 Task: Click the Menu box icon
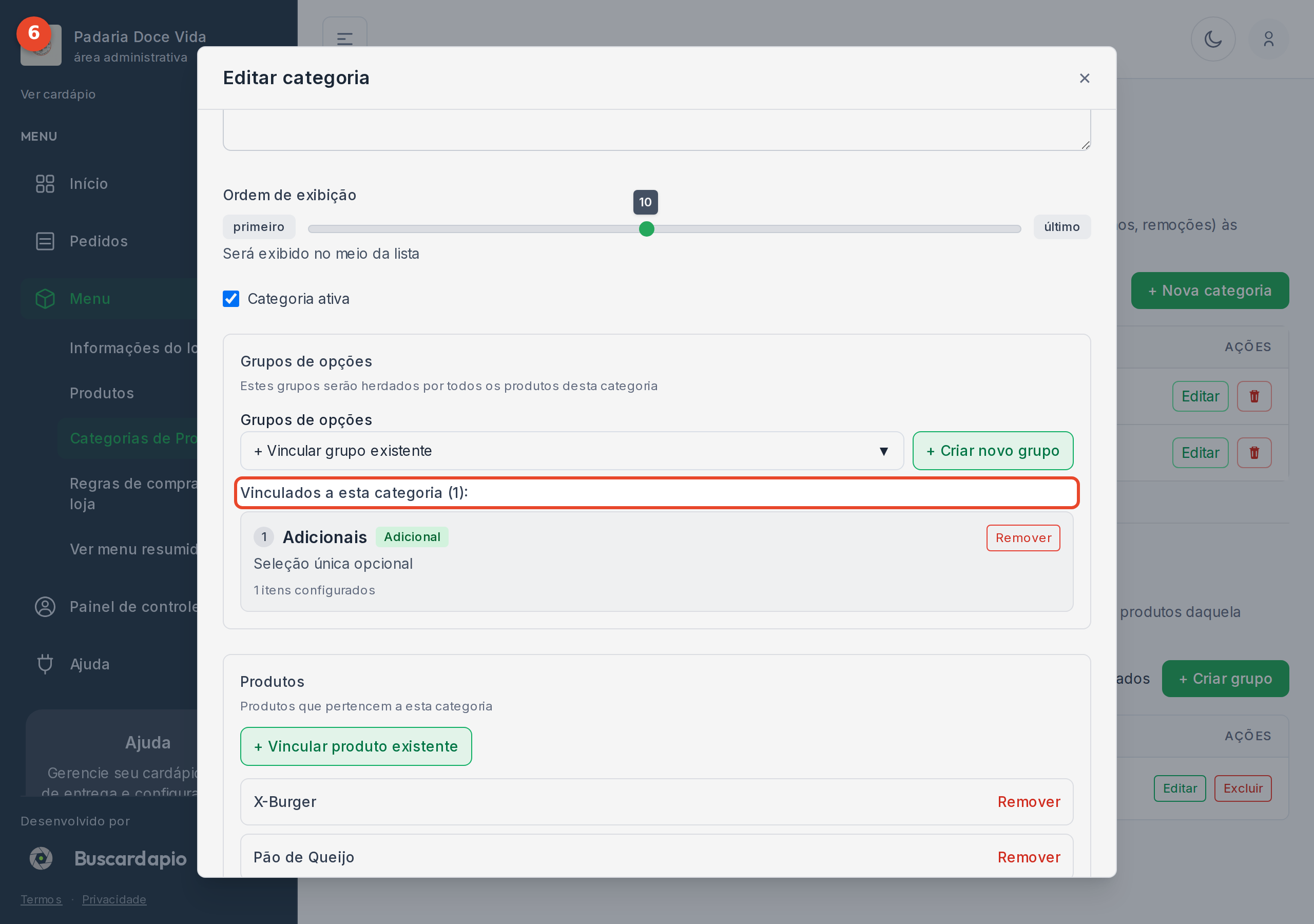tap(45, 299)
